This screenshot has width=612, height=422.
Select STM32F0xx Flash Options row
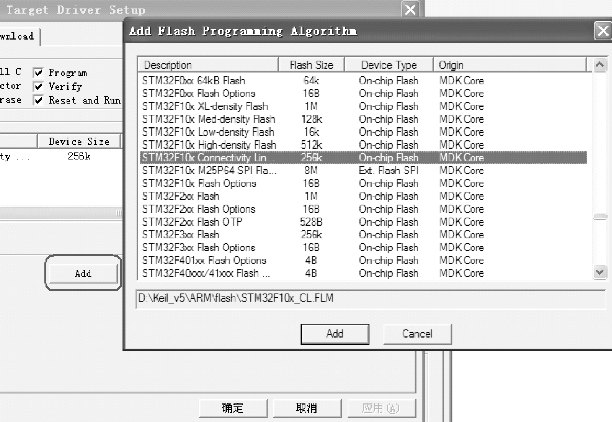pyautogui.click(x=363, y=93)
